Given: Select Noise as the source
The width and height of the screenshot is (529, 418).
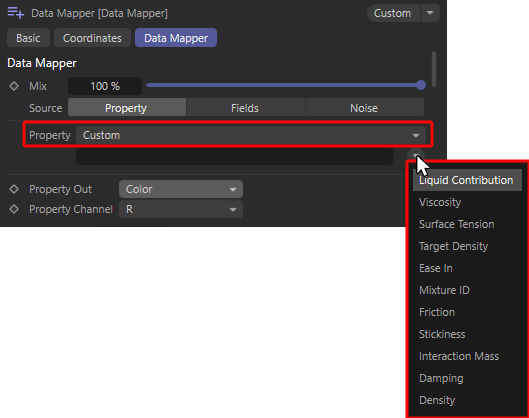Looking at the screenshot, I should (x=364, y=108).
